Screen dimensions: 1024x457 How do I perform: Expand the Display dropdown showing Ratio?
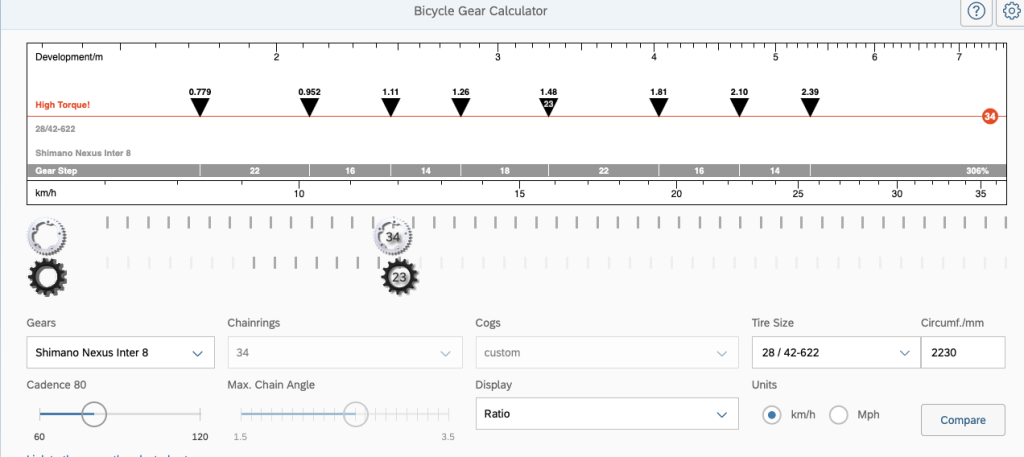(x=607, y=414)
